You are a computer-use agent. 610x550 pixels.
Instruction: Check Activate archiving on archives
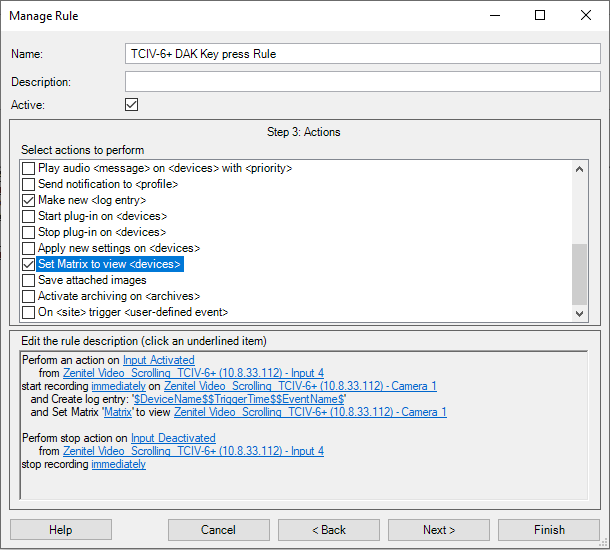29,297
